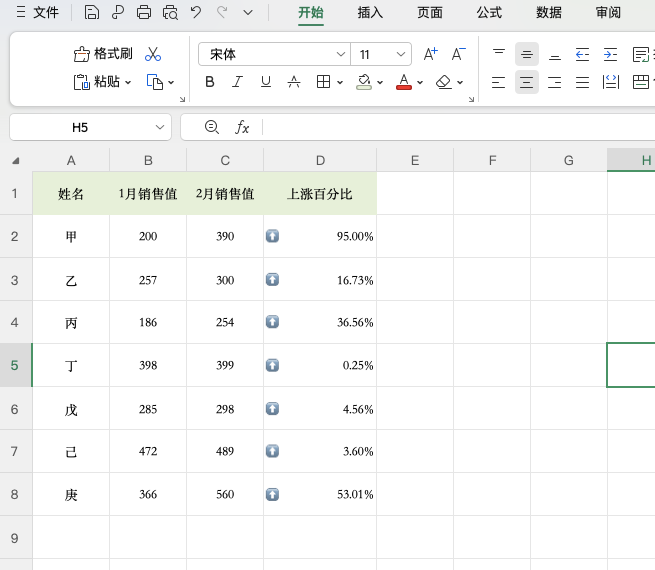Click the Undo arrow icon
Image resolution: width=655 pixels, height=570 pixels.
196,13
